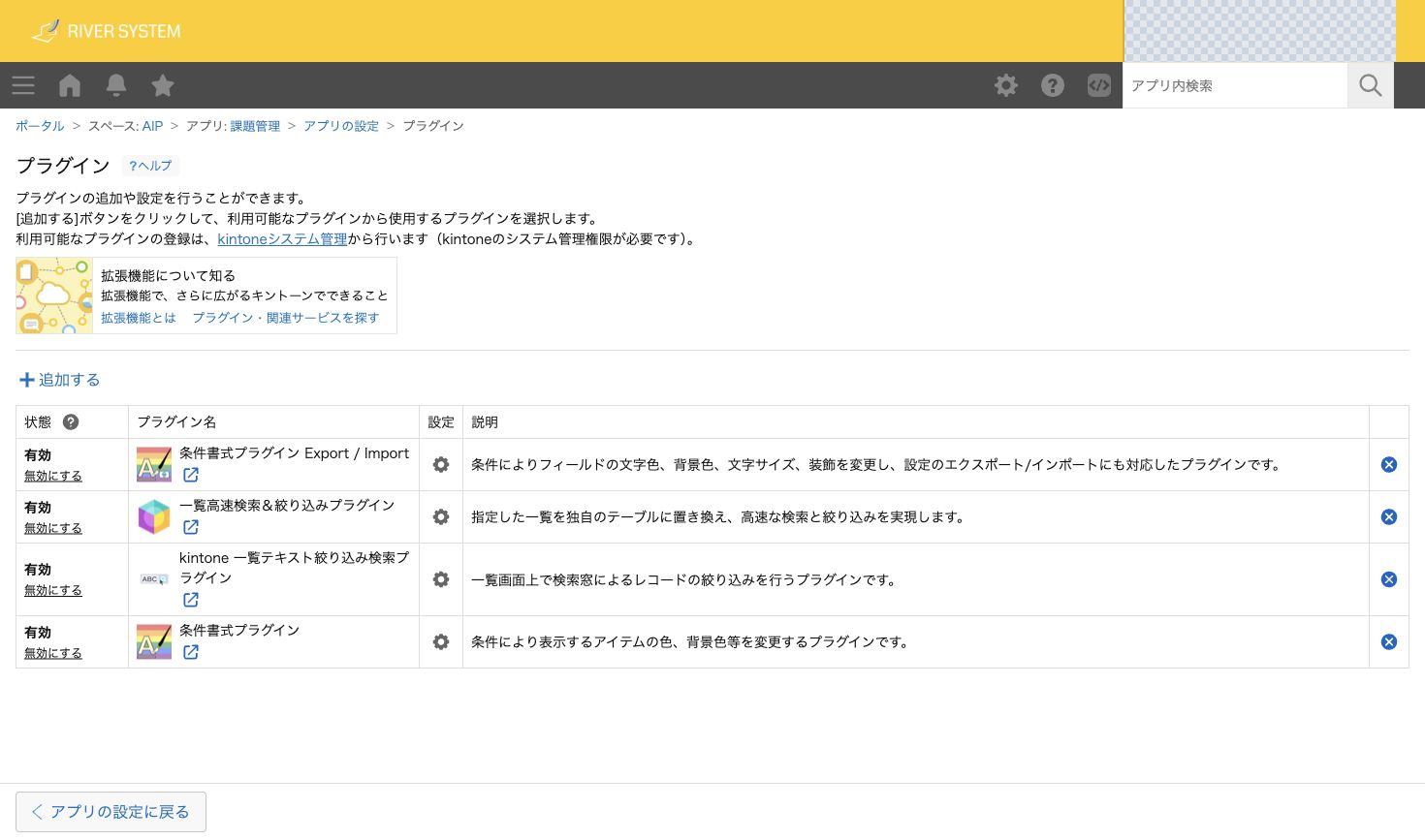1425x840 pixels.
Task: Click the プラグイン名 column header
Action: click(176, 422)
